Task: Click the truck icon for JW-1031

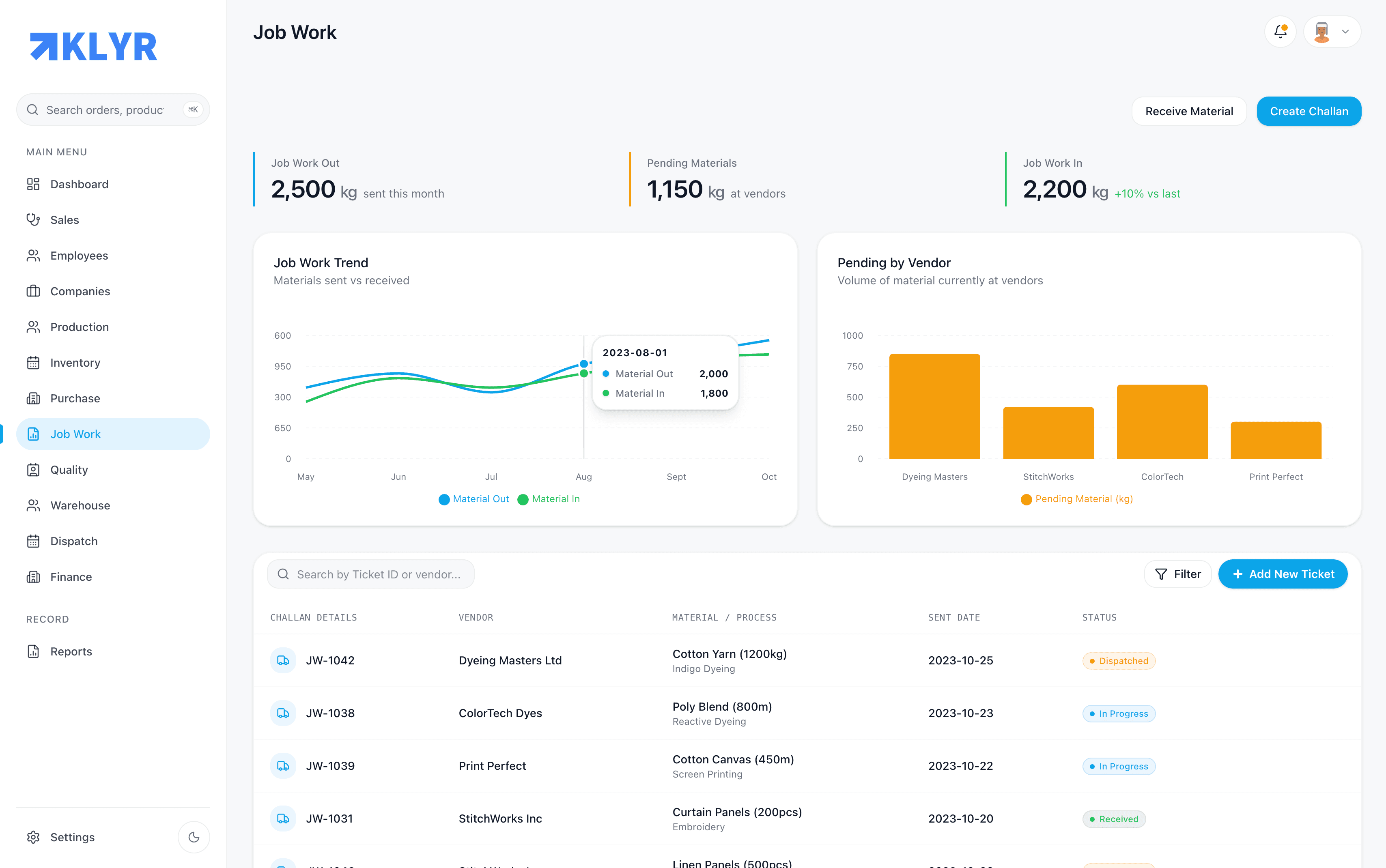Action: click(x=283, y=819)
